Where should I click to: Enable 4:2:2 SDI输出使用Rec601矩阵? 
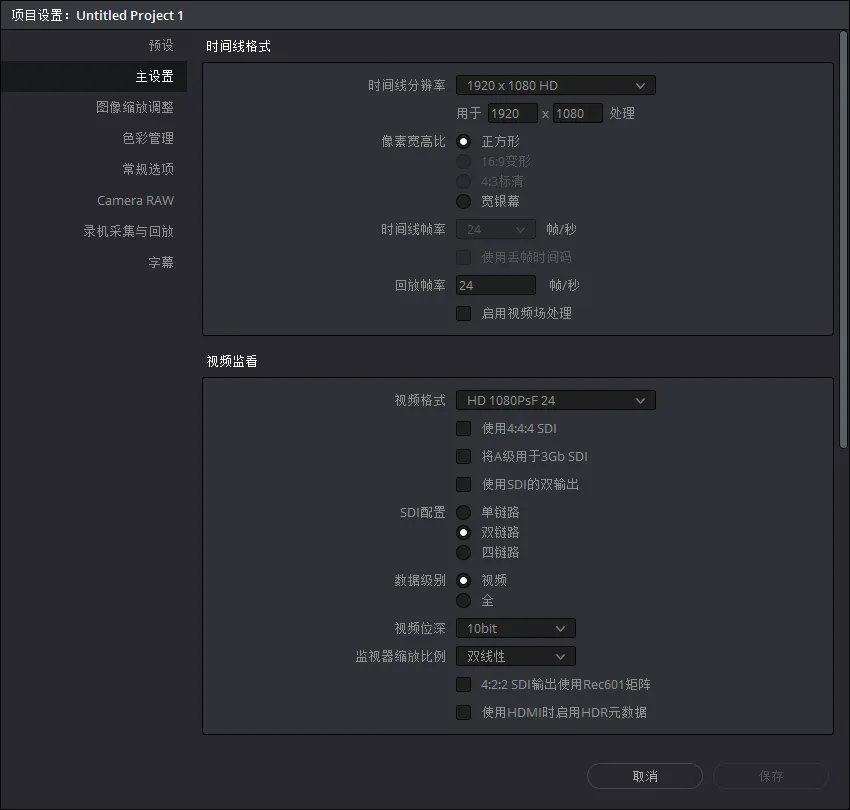pyautogui.click(x=463, y=684)
